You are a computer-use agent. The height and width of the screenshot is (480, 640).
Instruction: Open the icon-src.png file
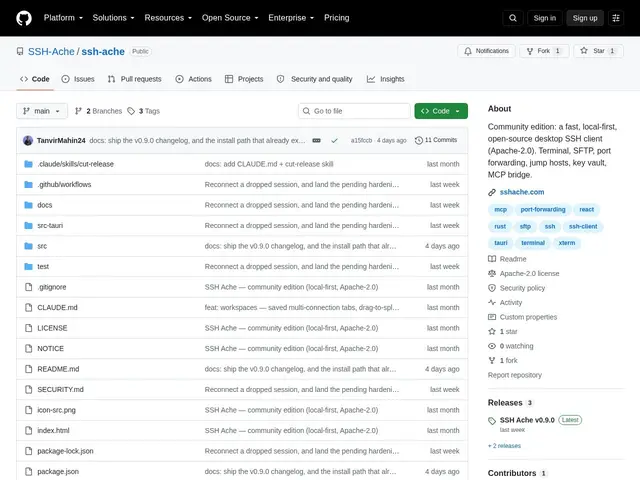pos(56,410)
